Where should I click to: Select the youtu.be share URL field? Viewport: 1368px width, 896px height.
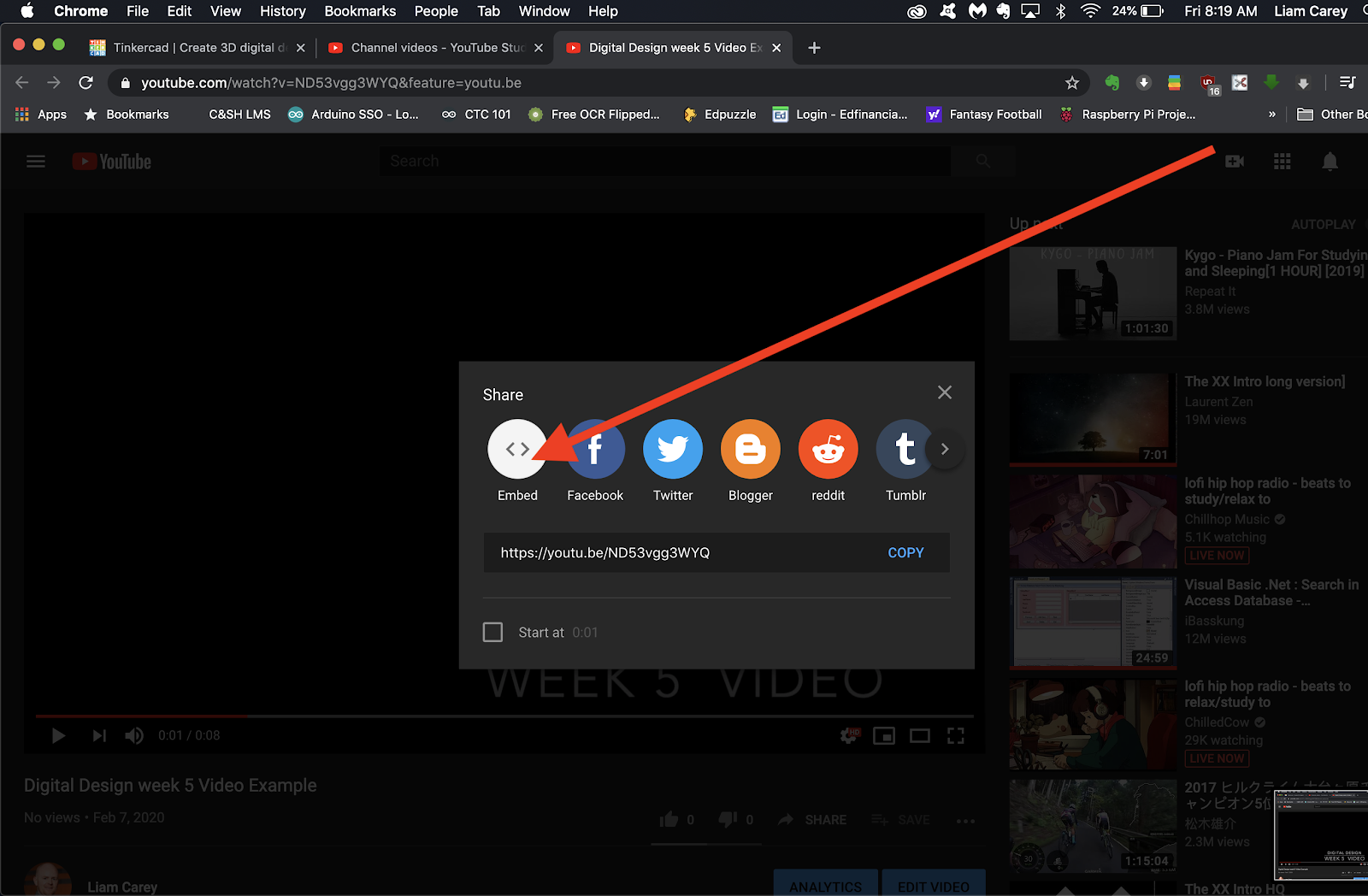[x=716, y=552]
